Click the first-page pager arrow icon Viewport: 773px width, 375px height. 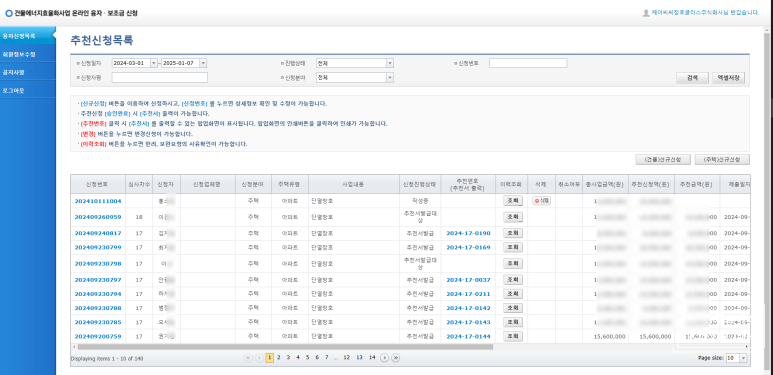(x=248, y=358)
